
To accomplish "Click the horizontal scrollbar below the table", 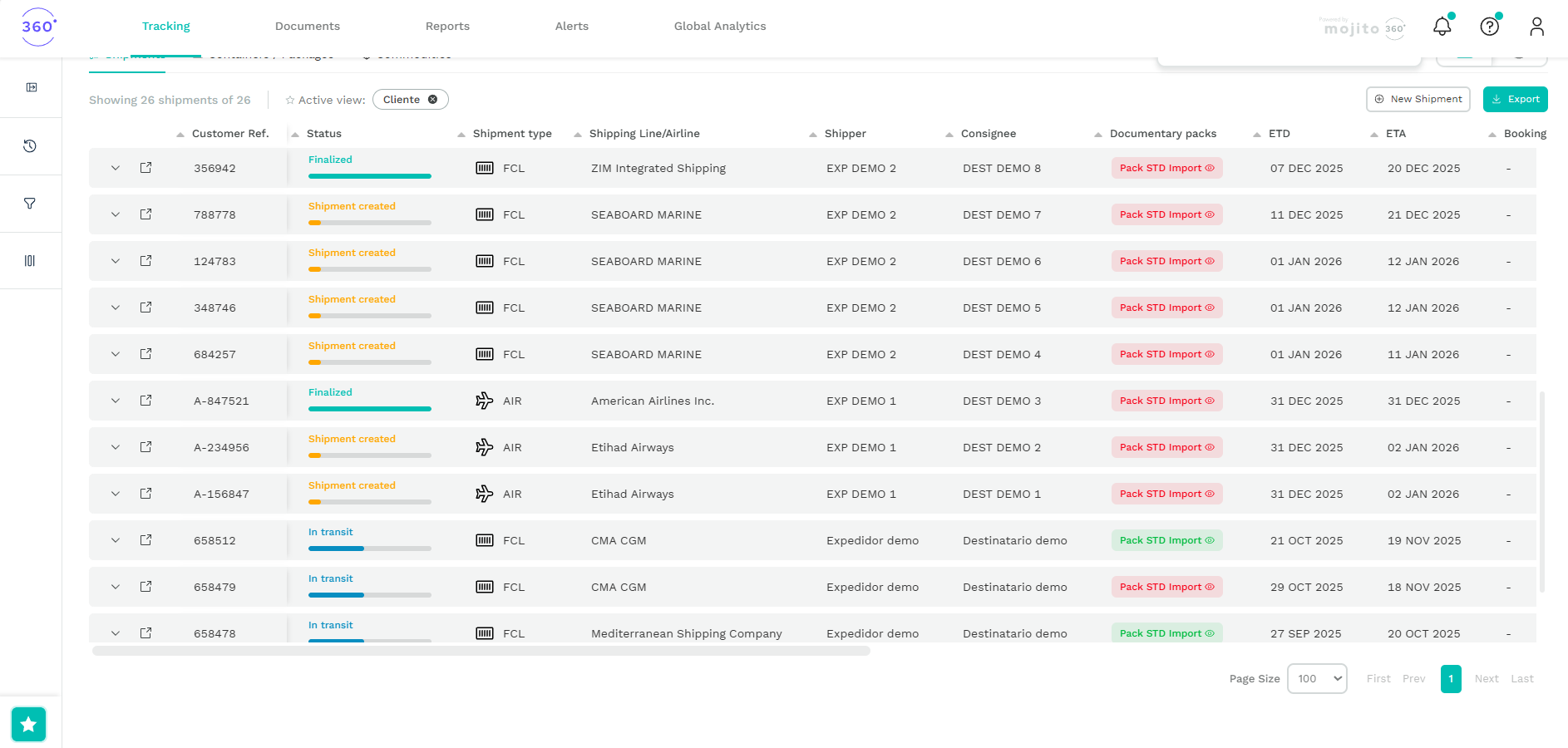I will pyautogui.click(x=481, y=652).
